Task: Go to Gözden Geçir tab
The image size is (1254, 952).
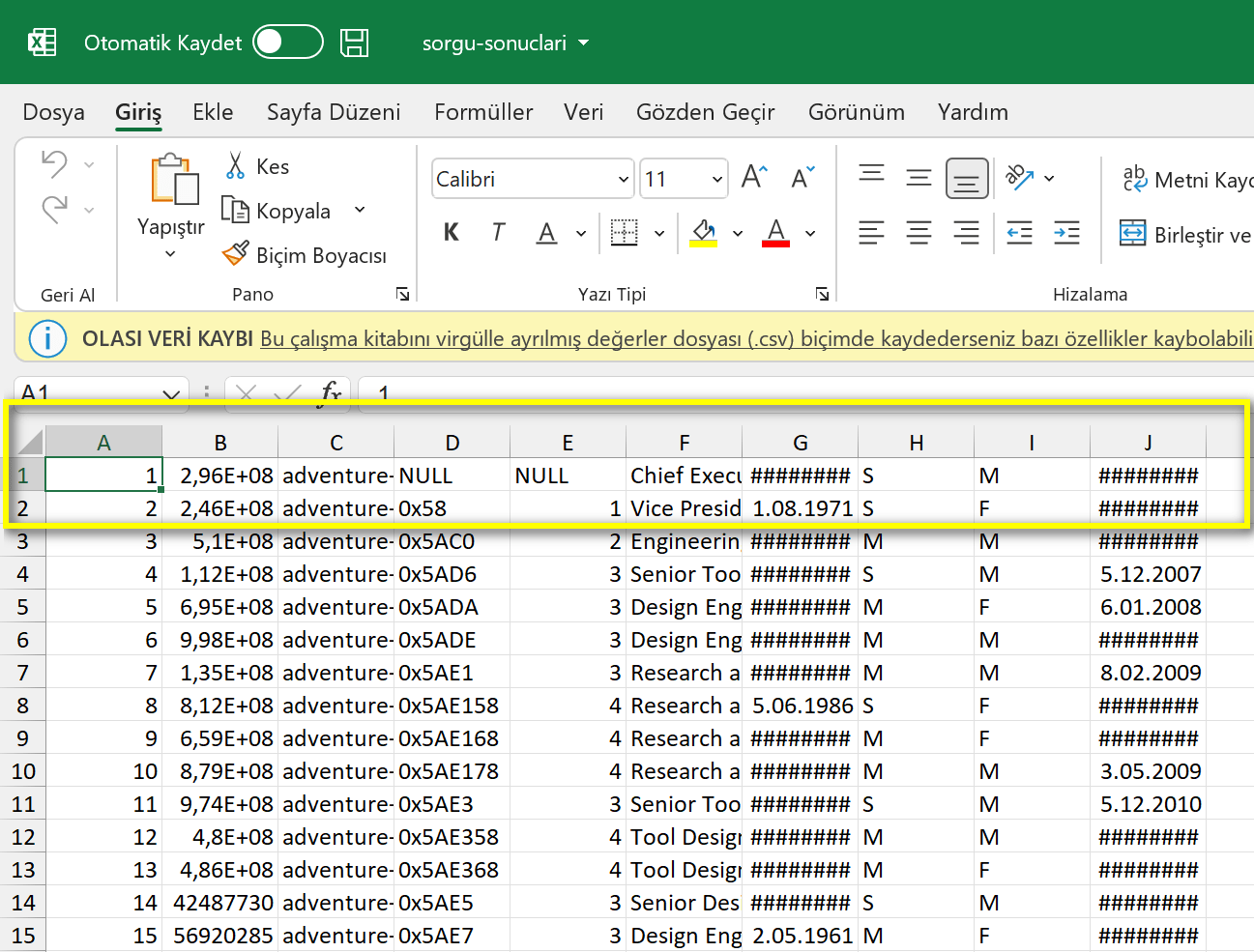Action: 705,112
